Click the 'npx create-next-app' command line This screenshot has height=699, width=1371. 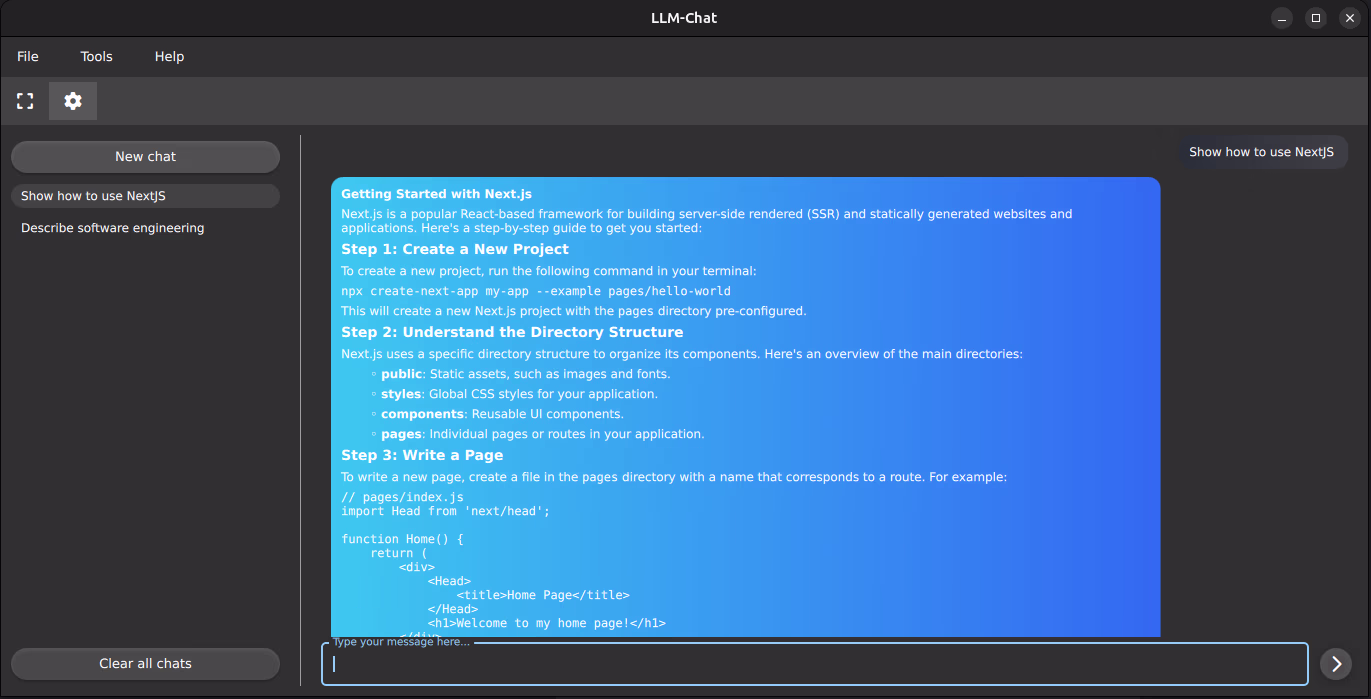(536, 291)
